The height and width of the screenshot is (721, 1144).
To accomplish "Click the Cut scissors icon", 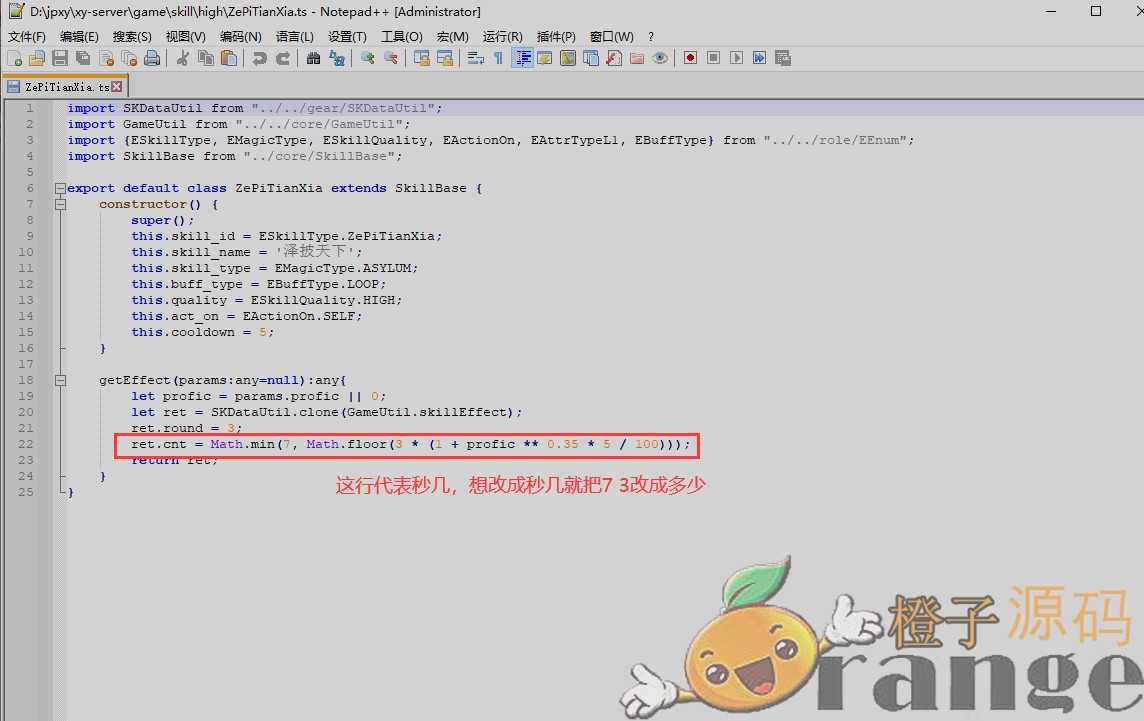I will click(183, 59).
